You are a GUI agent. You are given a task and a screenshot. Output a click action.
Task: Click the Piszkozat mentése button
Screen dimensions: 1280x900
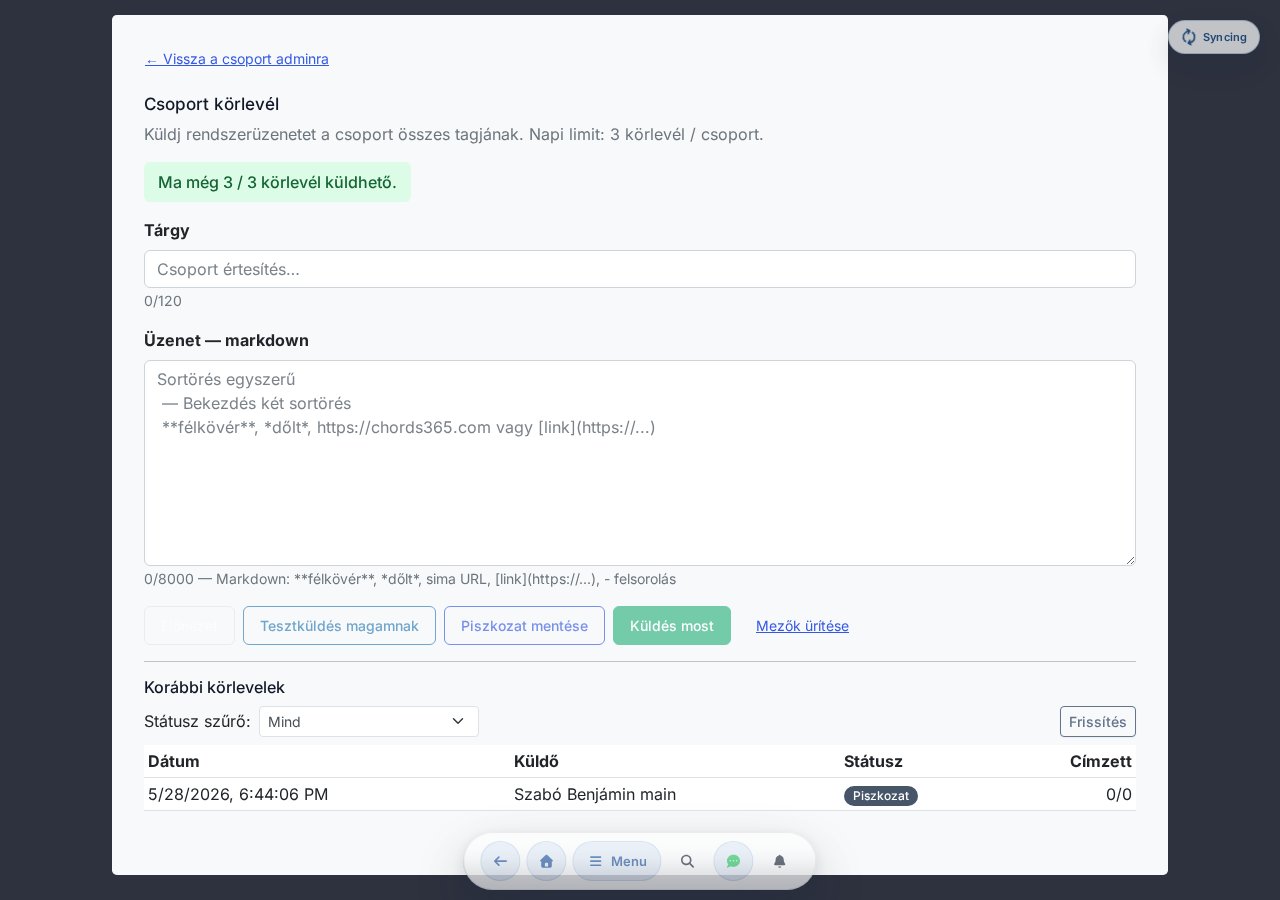tap(524, 626)
